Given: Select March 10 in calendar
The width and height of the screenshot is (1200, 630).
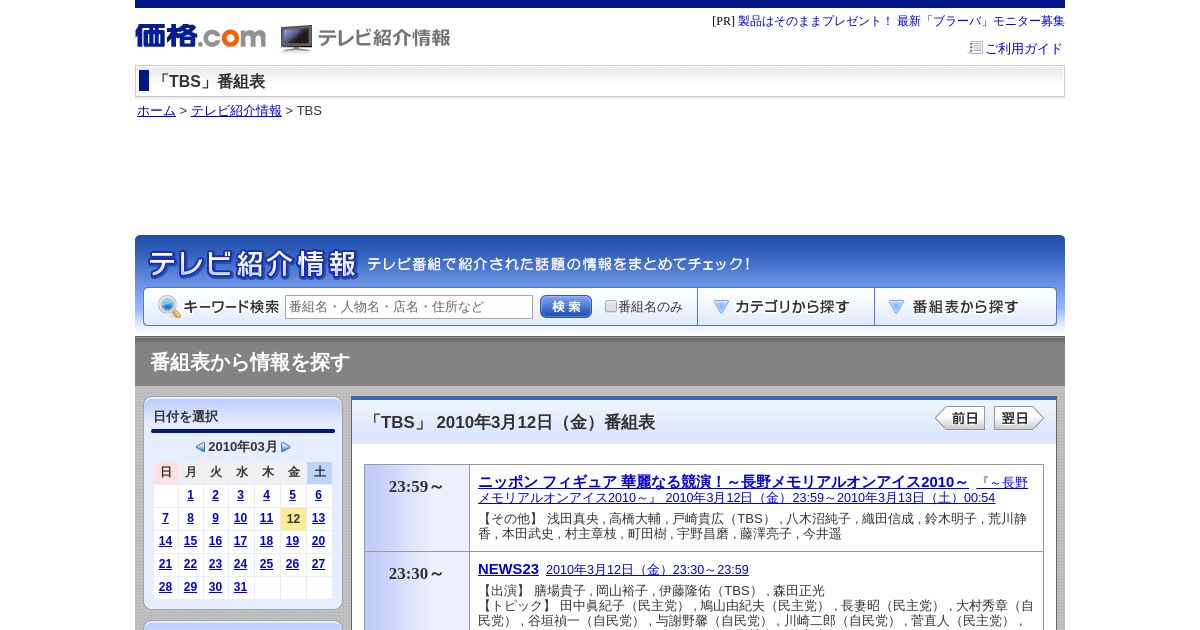Looking at the screenshot, I should (240, 518).
